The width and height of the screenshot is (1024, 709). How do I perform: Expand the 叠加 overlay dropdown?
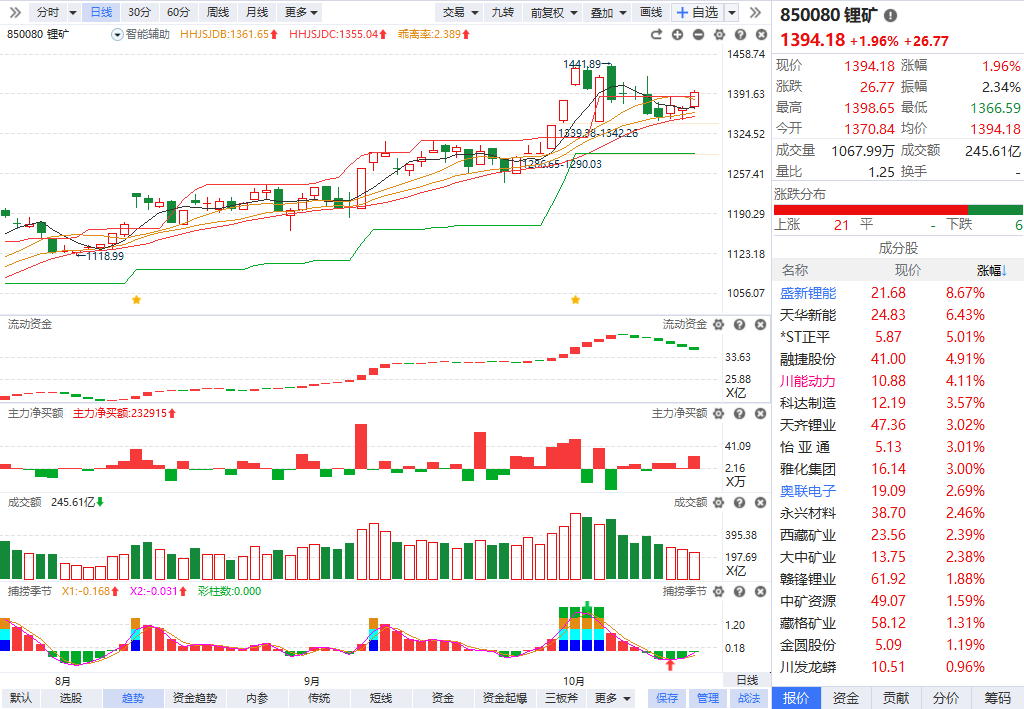tap(607, 12)
